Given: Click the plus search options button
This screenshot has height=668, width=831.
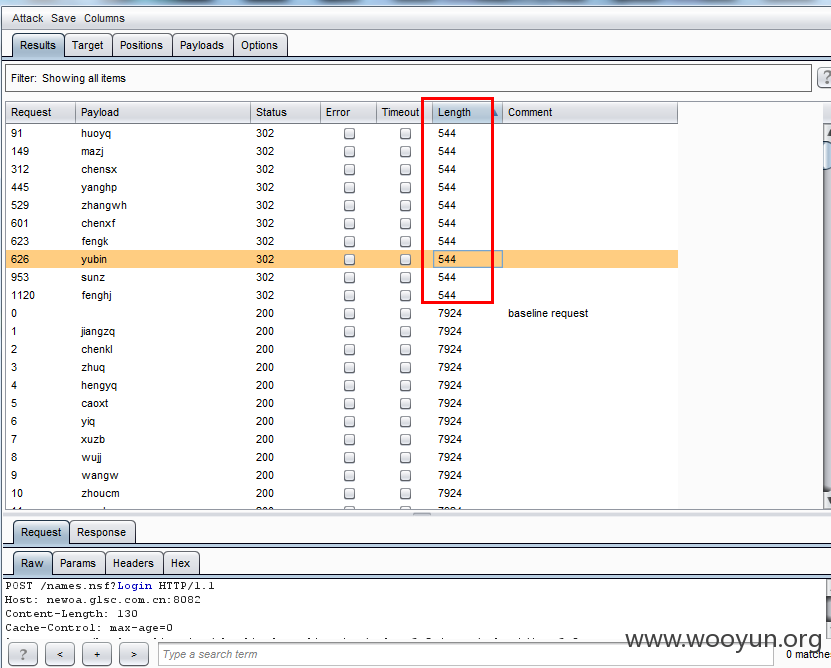Looking at the screenshot, I should pyautogui.click(x=97, y=654).
